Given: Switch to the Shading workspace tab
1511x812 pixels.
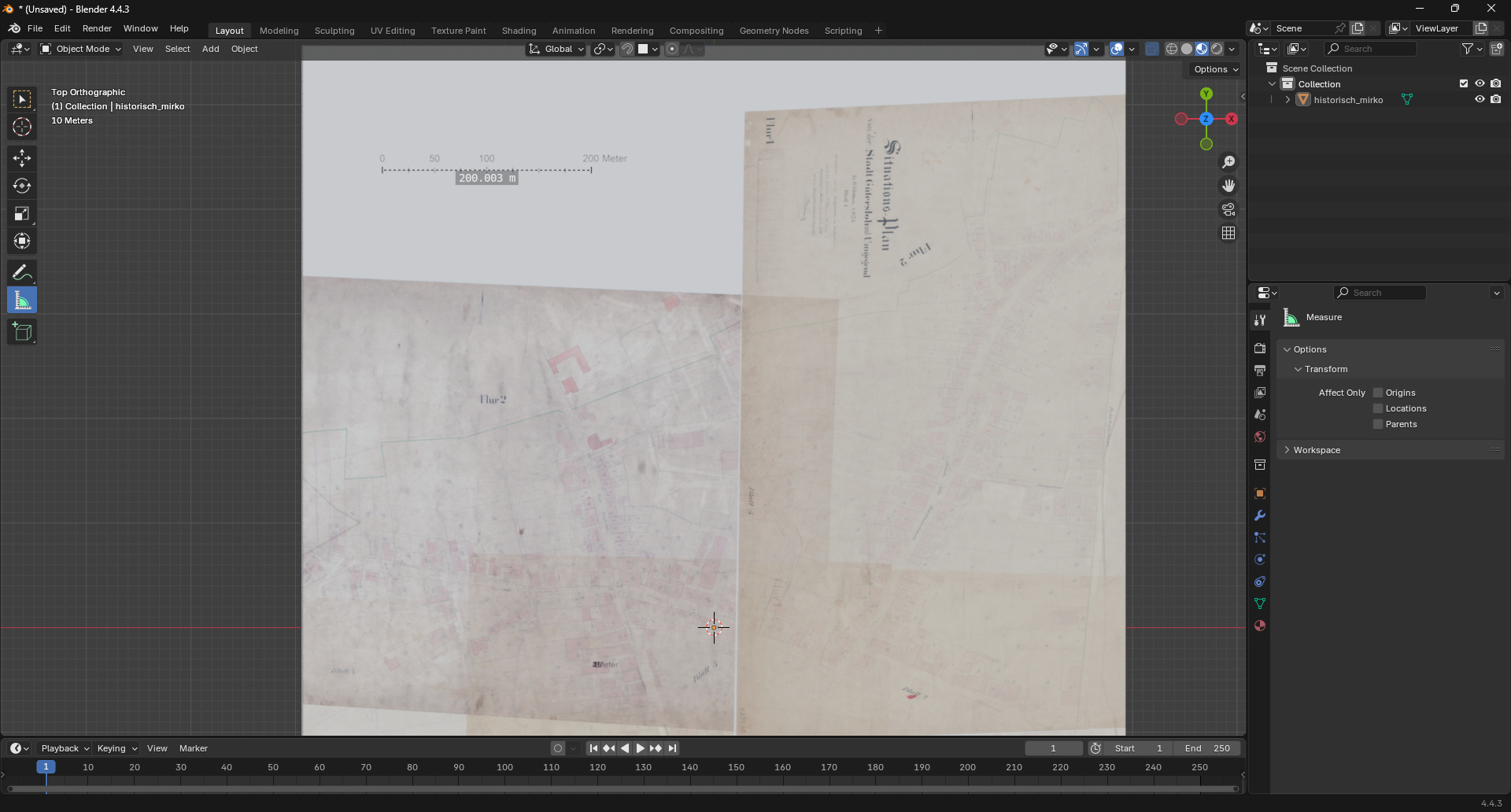Looking at the screenshot, I should coord(519,31).
